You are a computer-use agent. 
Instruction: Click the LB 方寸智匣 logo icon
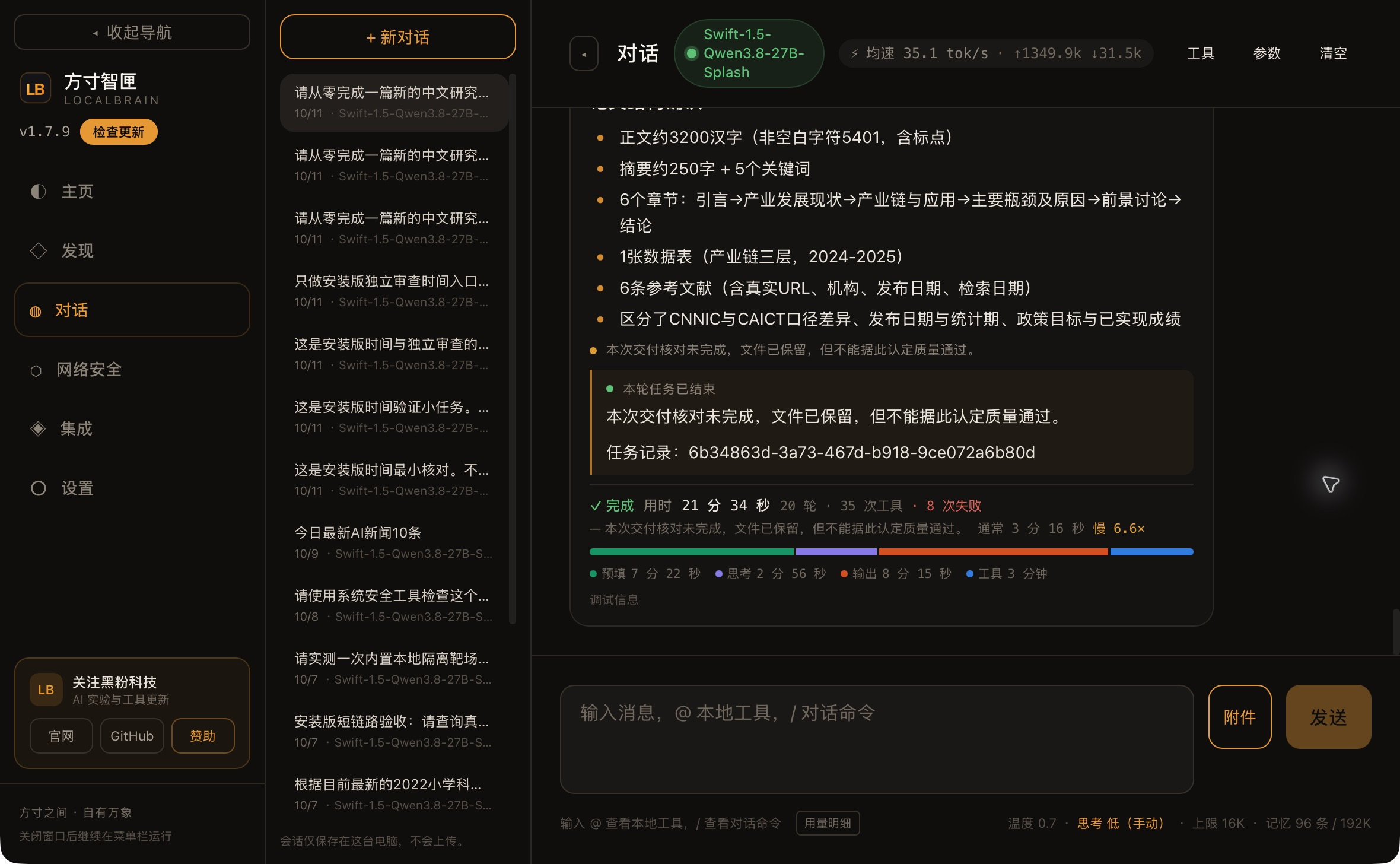coord(35,88)
